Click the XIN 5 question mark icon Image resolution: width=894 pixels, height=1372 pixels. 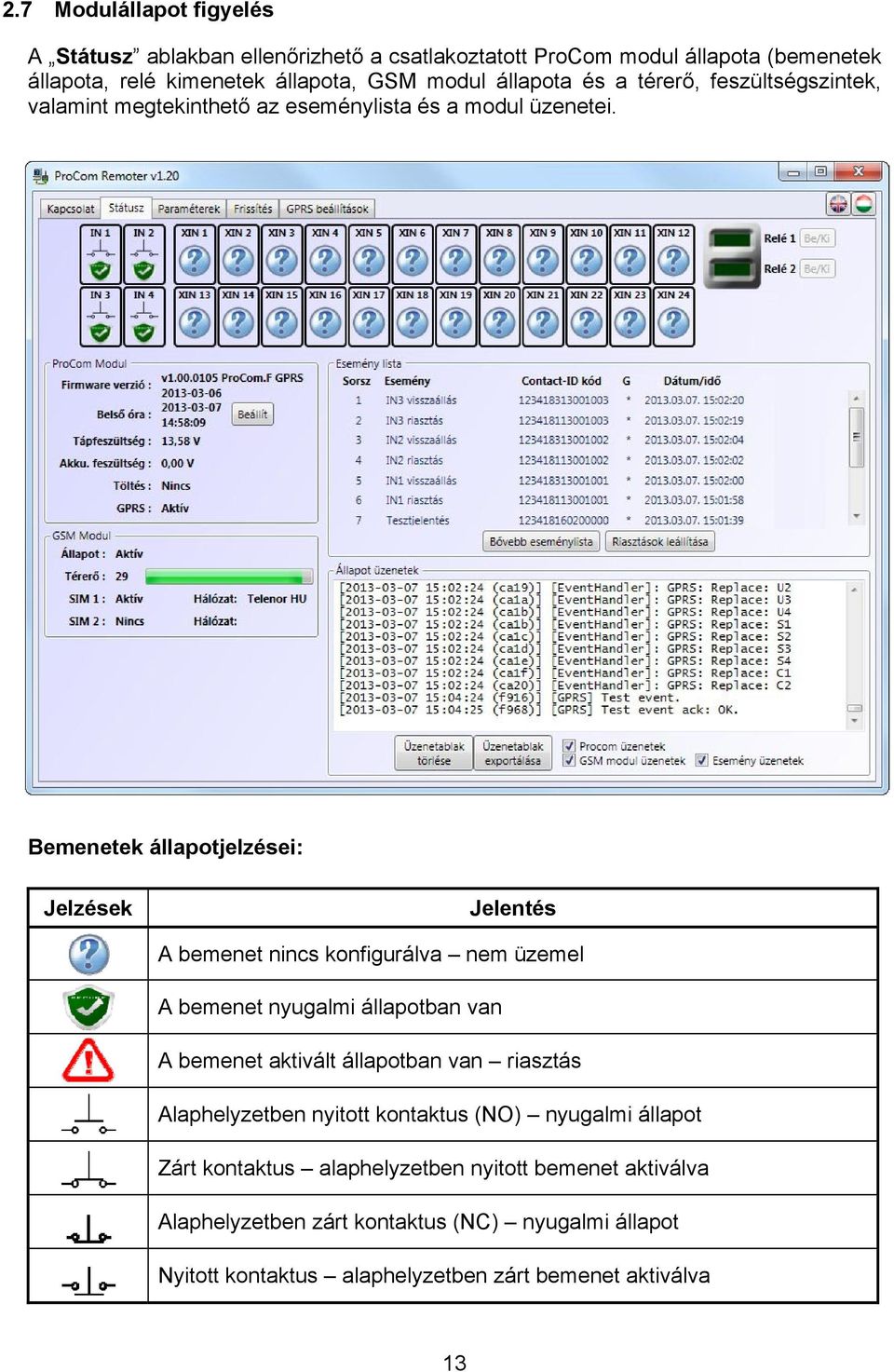pos(369,254)
